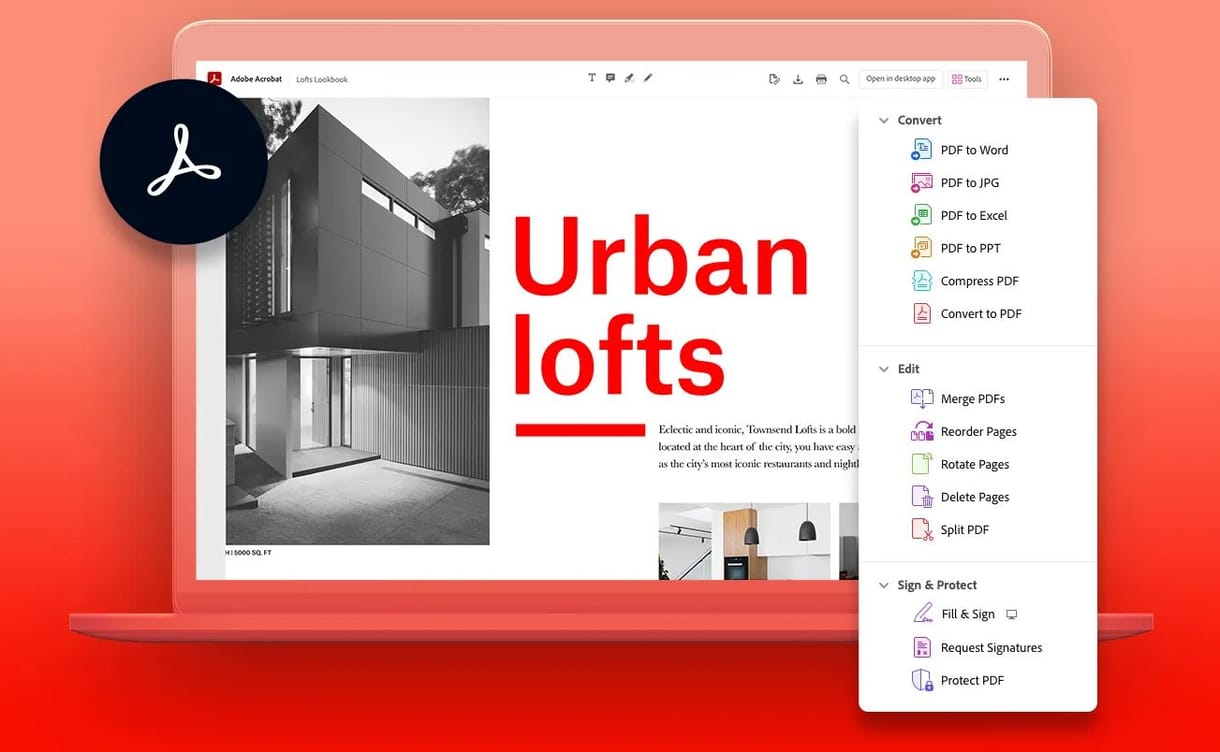Click the PDF to Word icon
This screenshot has width=1220, height=752.
tap(921, 150)
